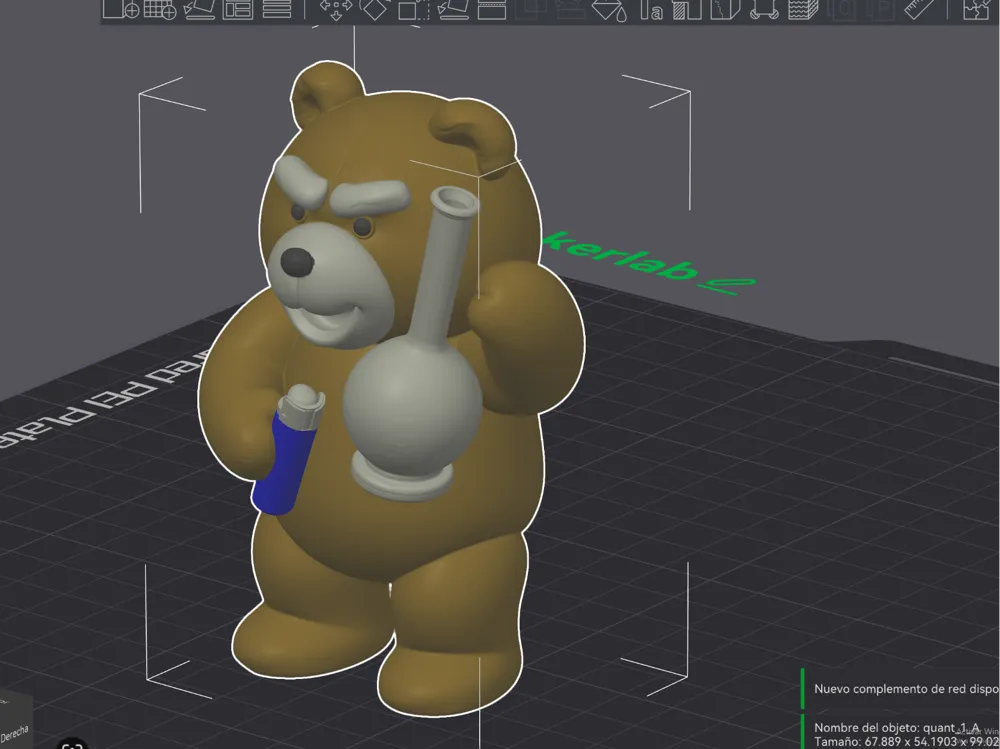Run the Auto orient tool
The height and width of the screenshot is (749, 1000).
199,9
